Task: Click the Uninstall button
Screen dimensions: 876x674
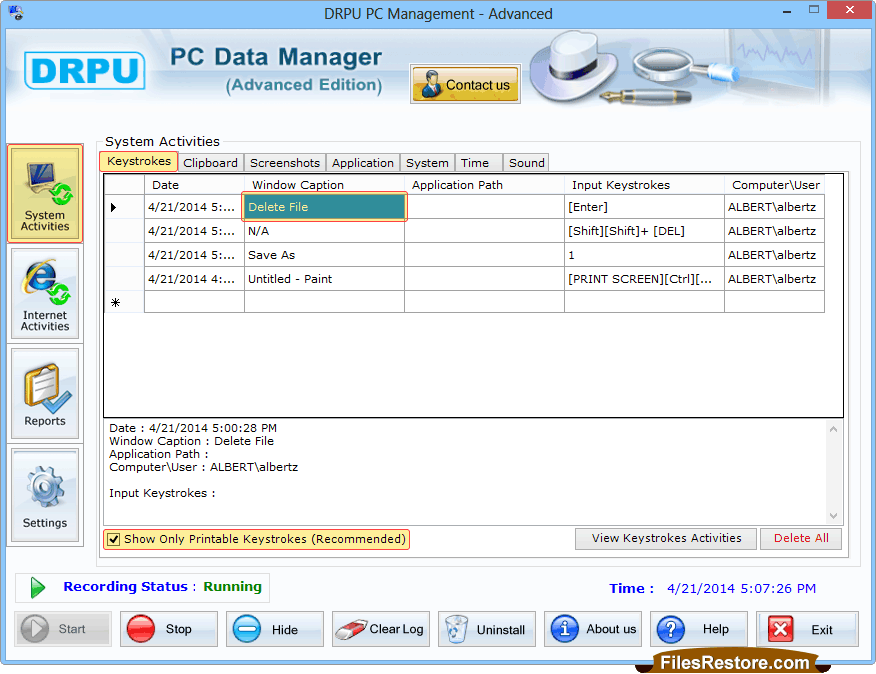Action: [487, 629]
